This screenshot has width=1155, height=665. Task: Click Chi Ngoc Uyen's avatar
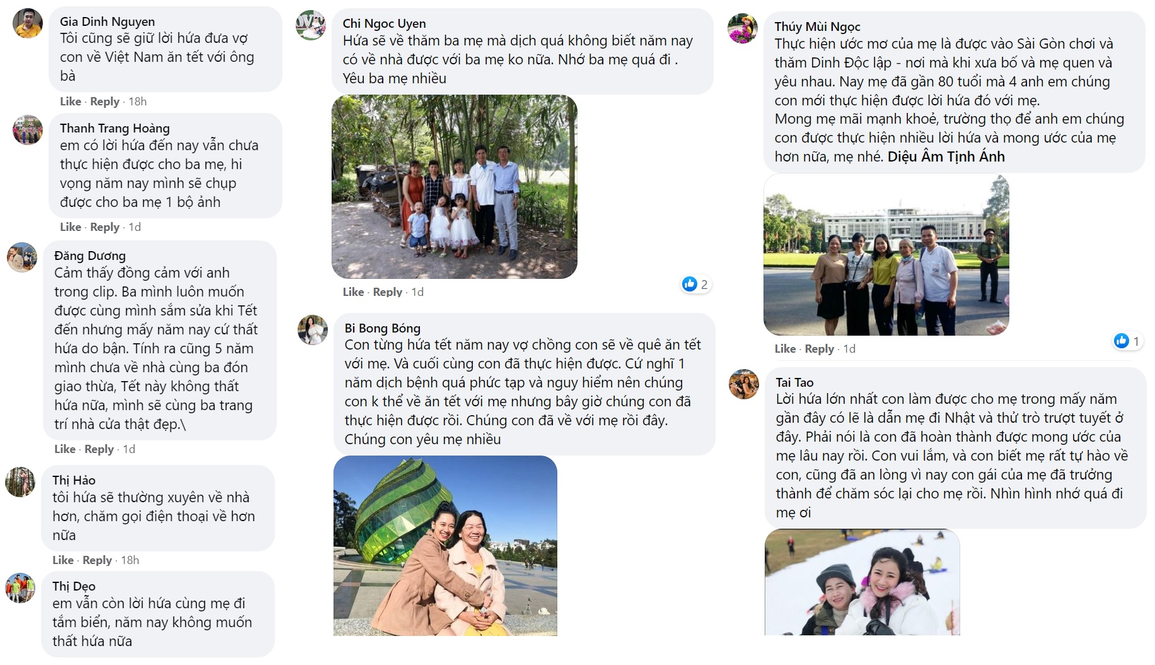pyautogui.click(x=310, y=25)
